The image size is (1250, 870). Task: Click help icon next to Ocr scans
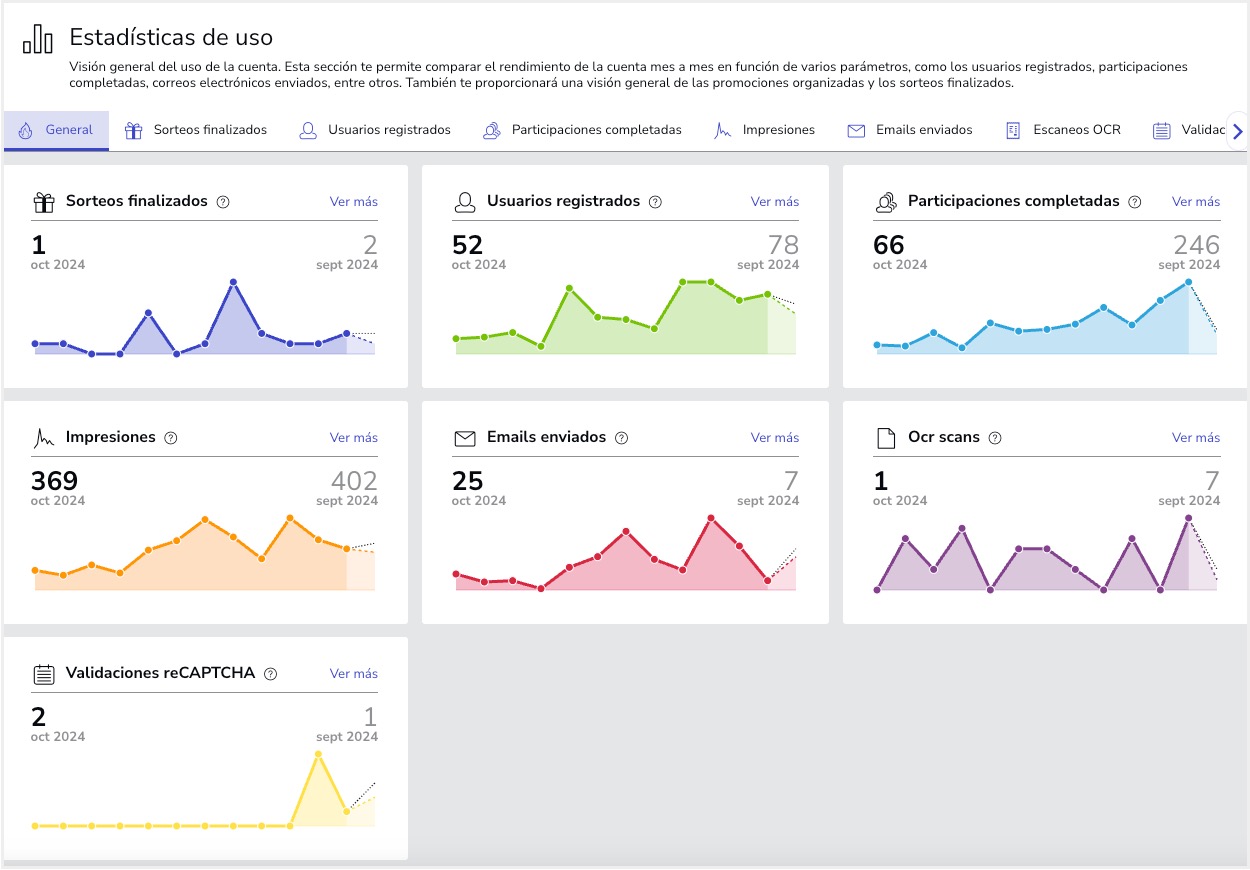[x=995, y=438]
